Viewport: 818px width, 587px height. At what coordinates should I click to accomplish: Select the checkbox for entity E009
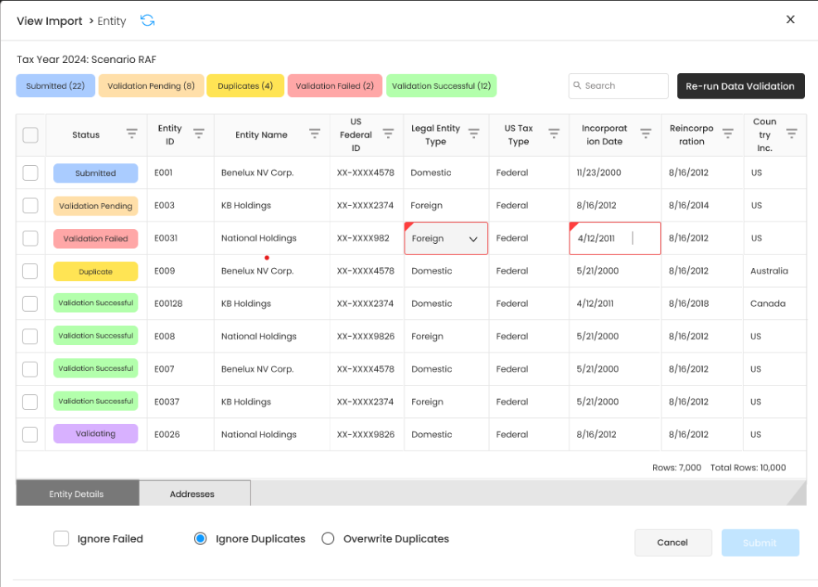[30, 271]
